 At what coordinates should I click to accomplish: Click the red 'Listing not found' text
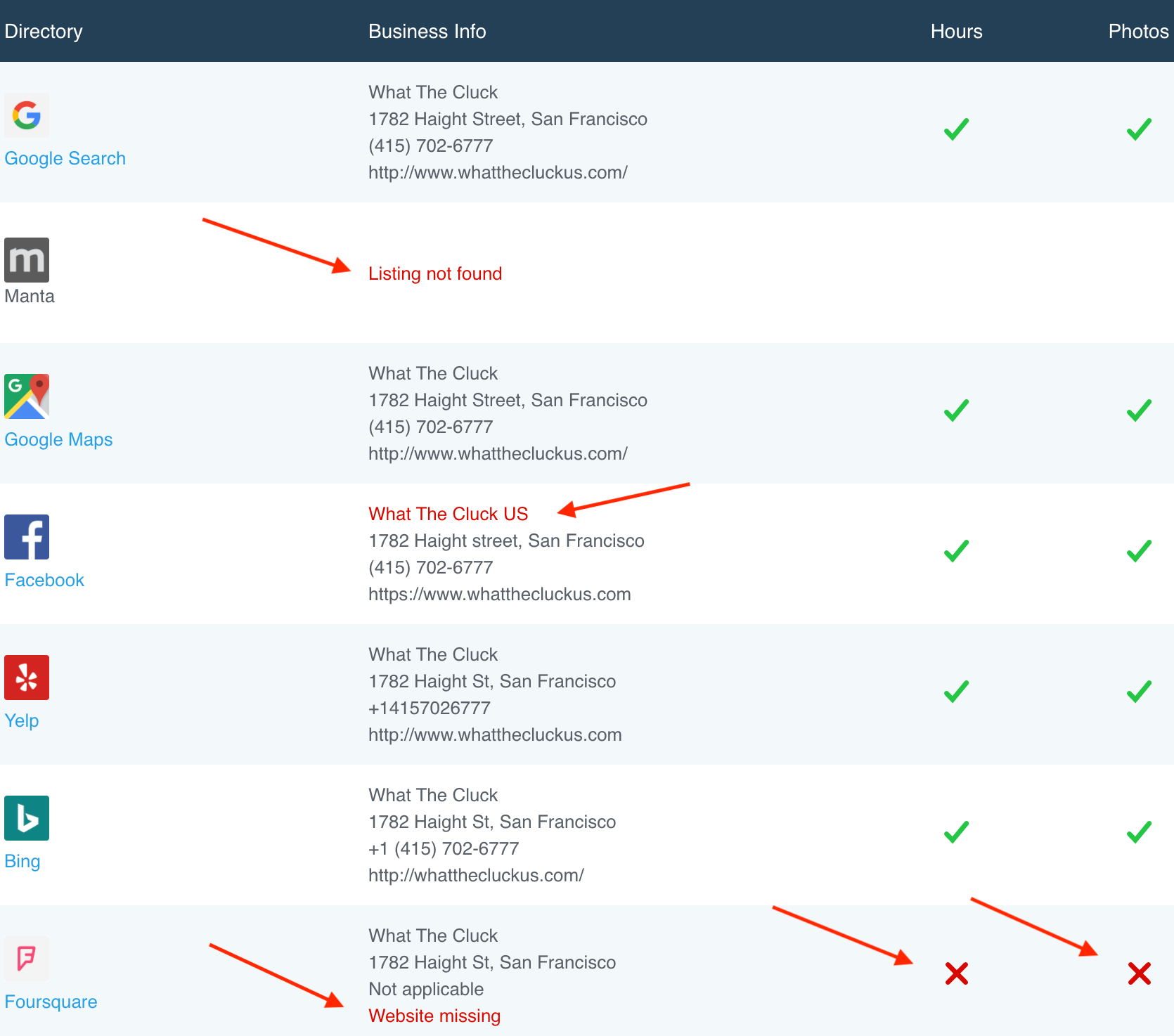[x=435, y=273]
